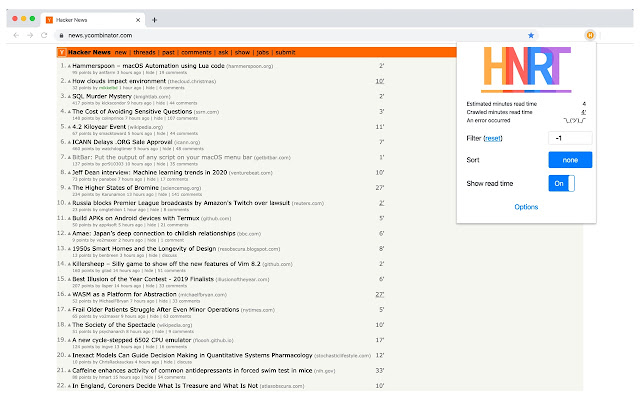Open a new browser tab with plus icon
Screen dimensions: 640x400
pyautogui.click(x=154, y=20)
